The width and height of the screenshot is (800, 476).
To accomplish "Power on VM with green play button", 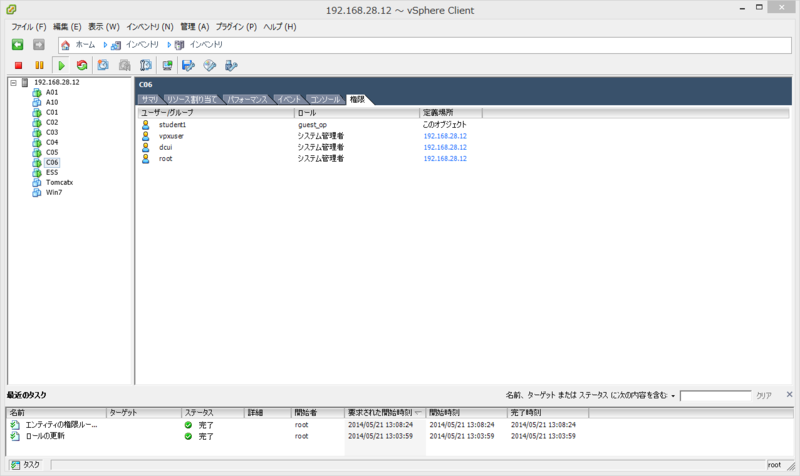I will click(x=61, y=65).
